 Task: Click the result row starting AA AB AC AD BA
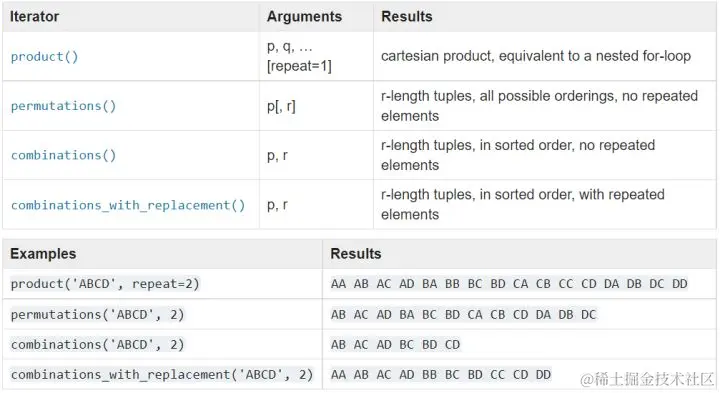(x=509, y=284)
